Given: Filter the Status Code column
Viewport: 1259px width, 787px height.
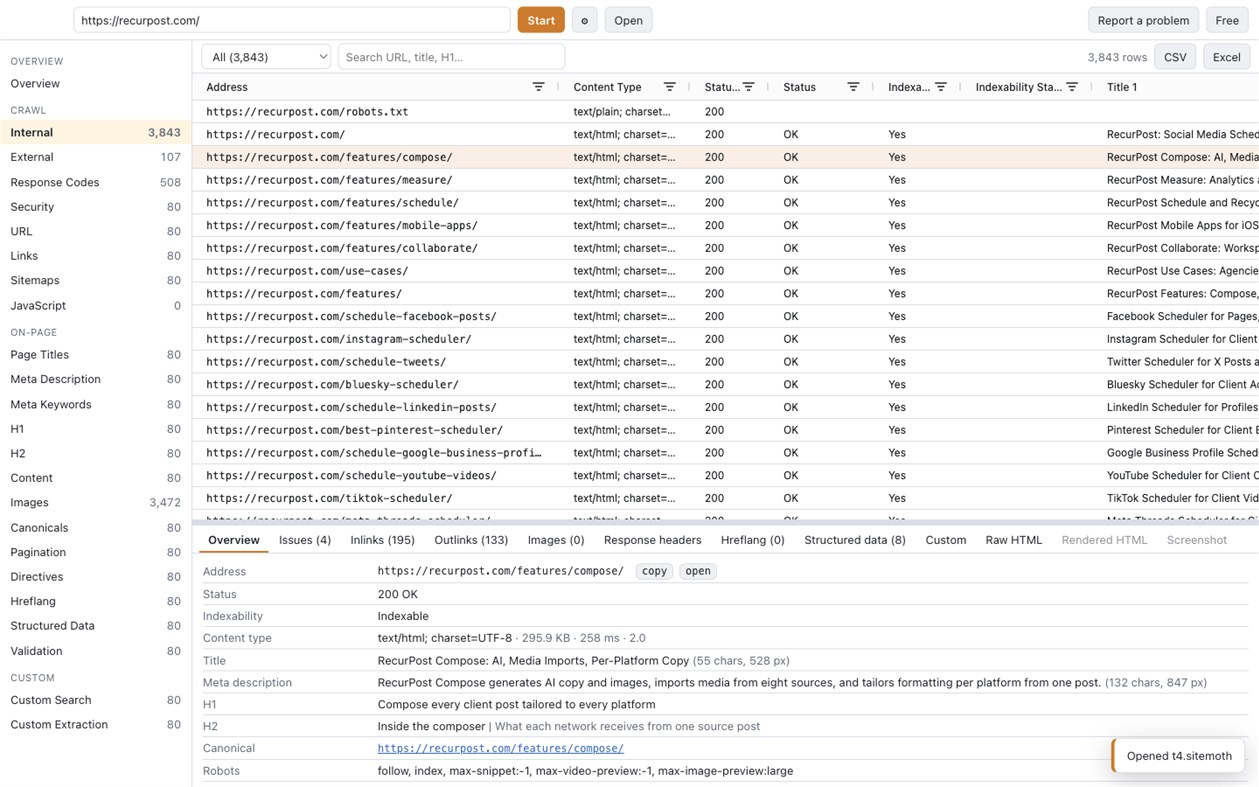Looking at the screenshot, I should [x=748, y=87].
